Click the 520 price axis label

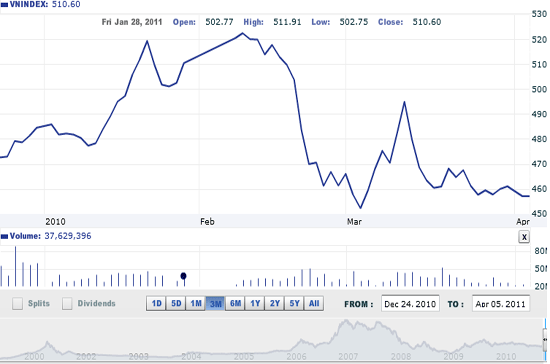(x=539, y=40)
